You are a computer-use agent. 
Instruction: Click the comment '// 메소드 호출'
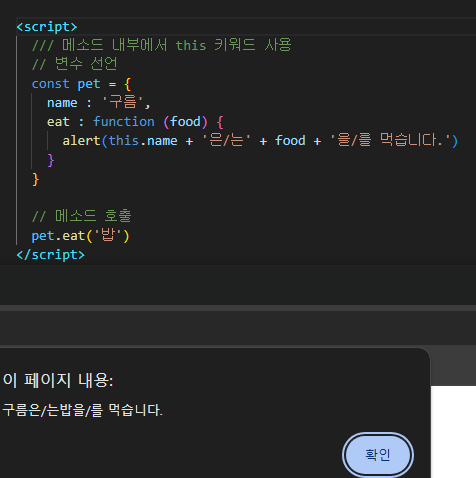point(82,216)
